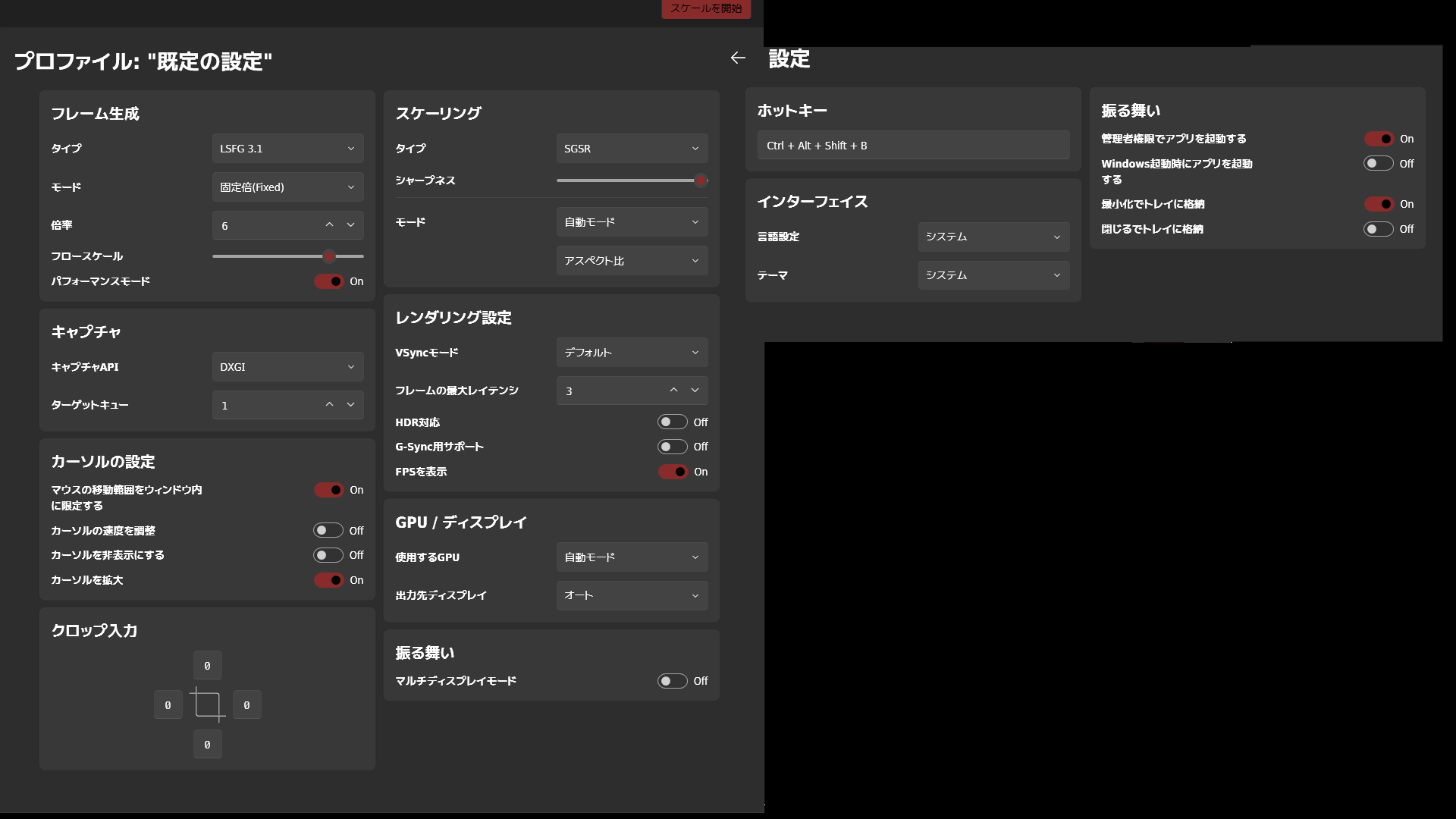Expand the キャプチャAPI DXGI dropdown
The height and width of the screenshot is (819, 1456).
pyautogui.click(x=287, y=367)
